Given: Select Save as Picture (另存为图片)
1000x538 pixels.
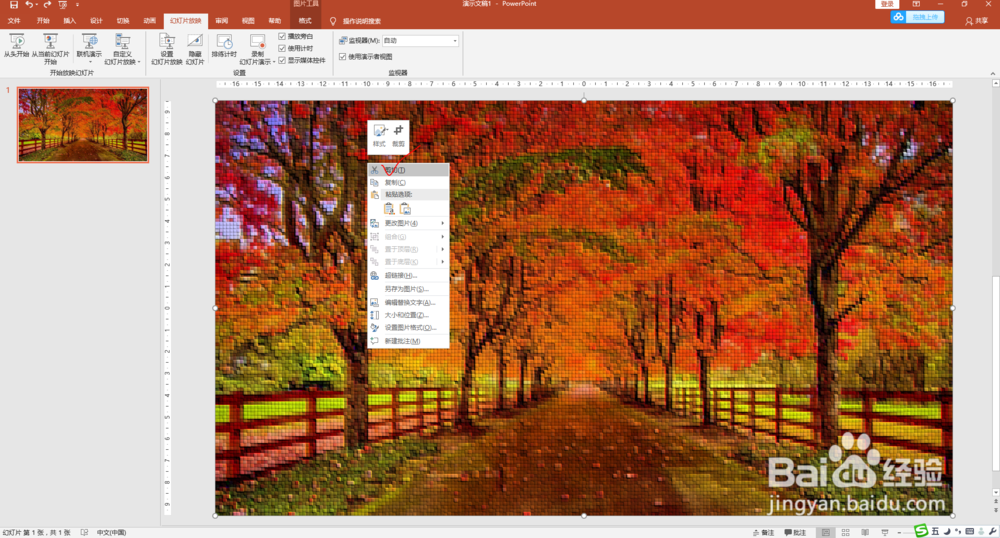Looking at the screenshot, I should coord(408,289).
